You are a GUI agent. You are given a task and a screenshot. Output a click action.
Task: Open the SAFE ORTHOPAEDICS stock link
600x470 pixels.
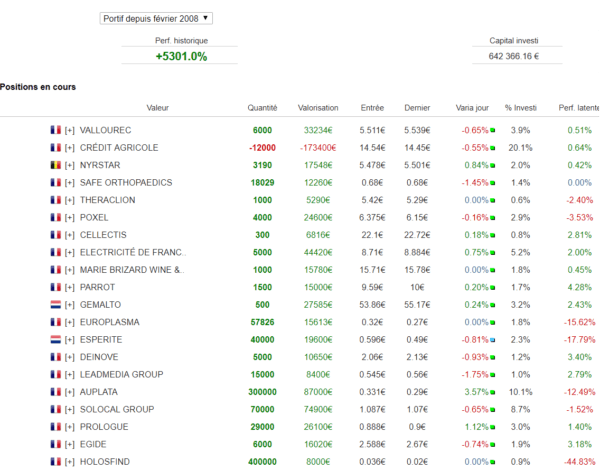pyautogui.click(x=126, y=183)
